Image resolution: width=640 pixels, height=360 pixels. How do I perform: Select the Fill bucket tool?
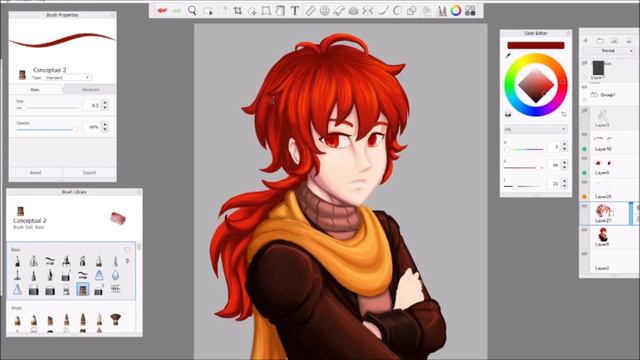[280, 11]
